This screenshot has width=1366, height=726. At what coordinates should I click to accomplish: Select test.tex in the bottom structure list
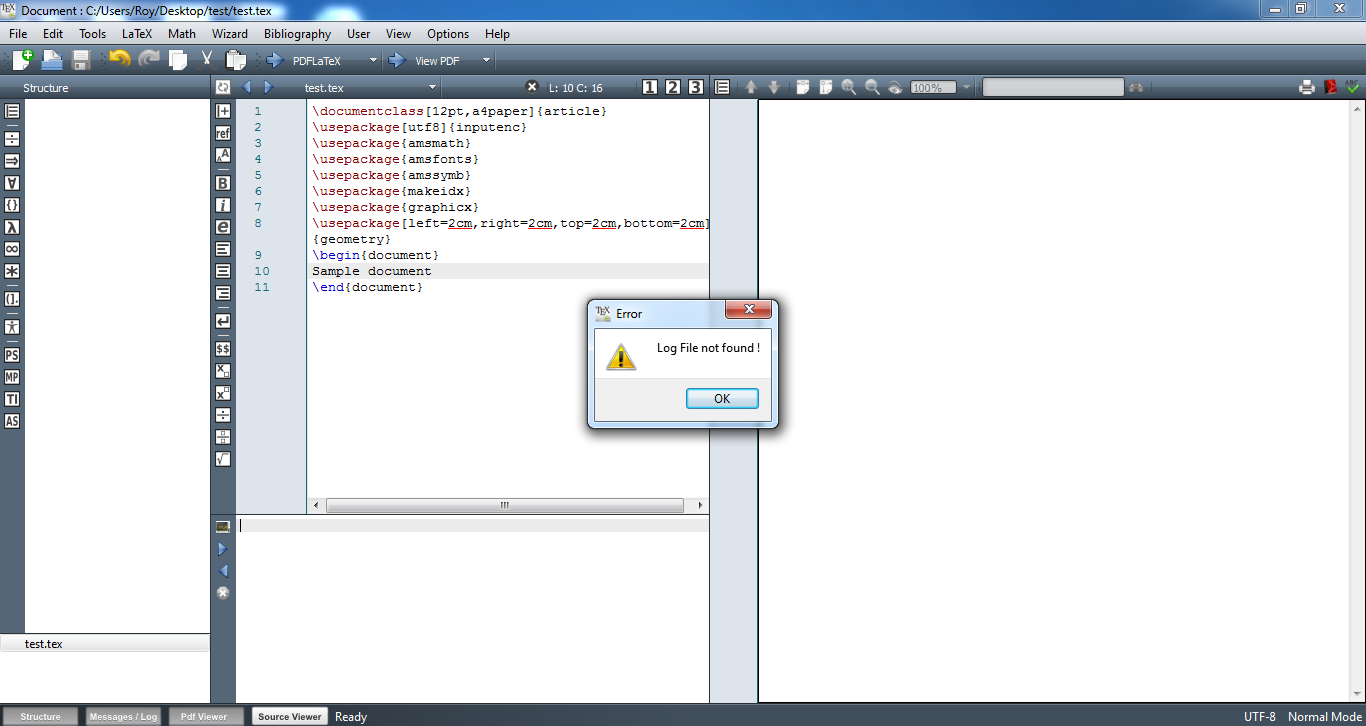(105, 644)
